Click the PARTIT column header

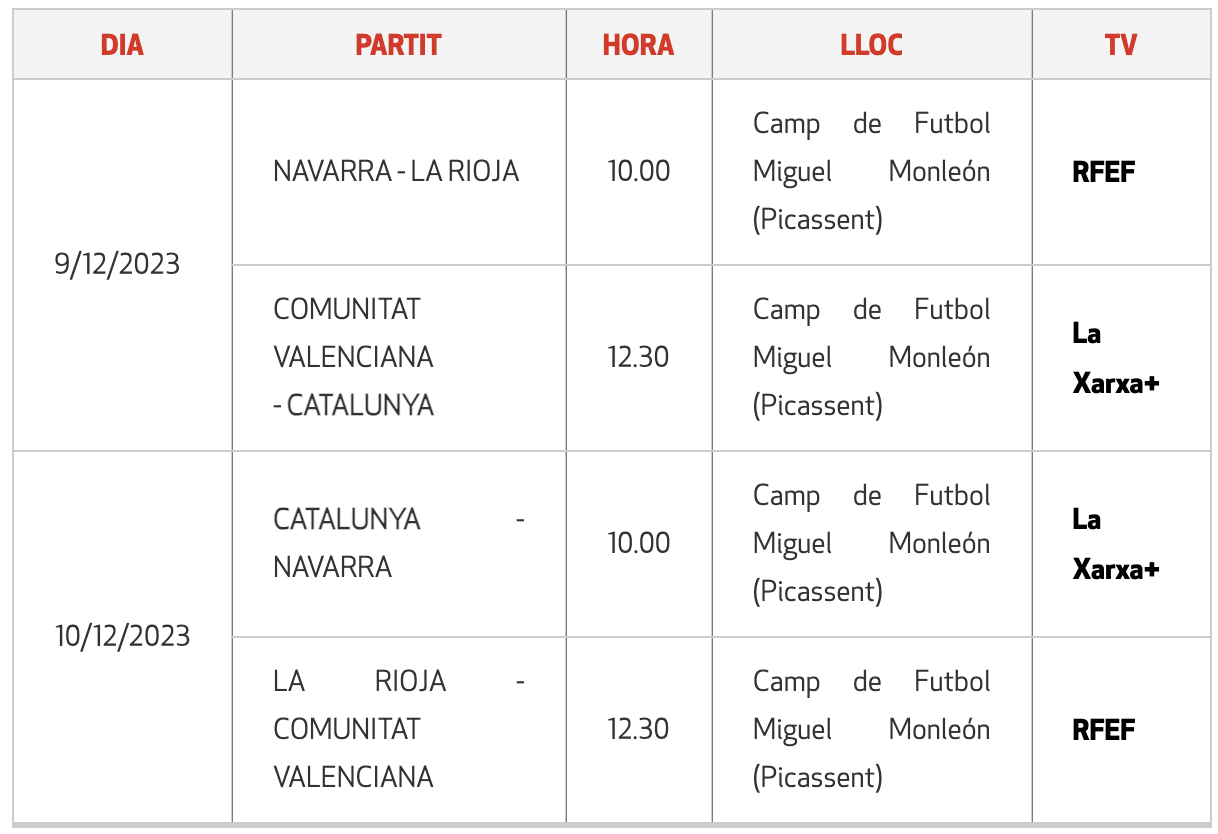tap(398, 45)
